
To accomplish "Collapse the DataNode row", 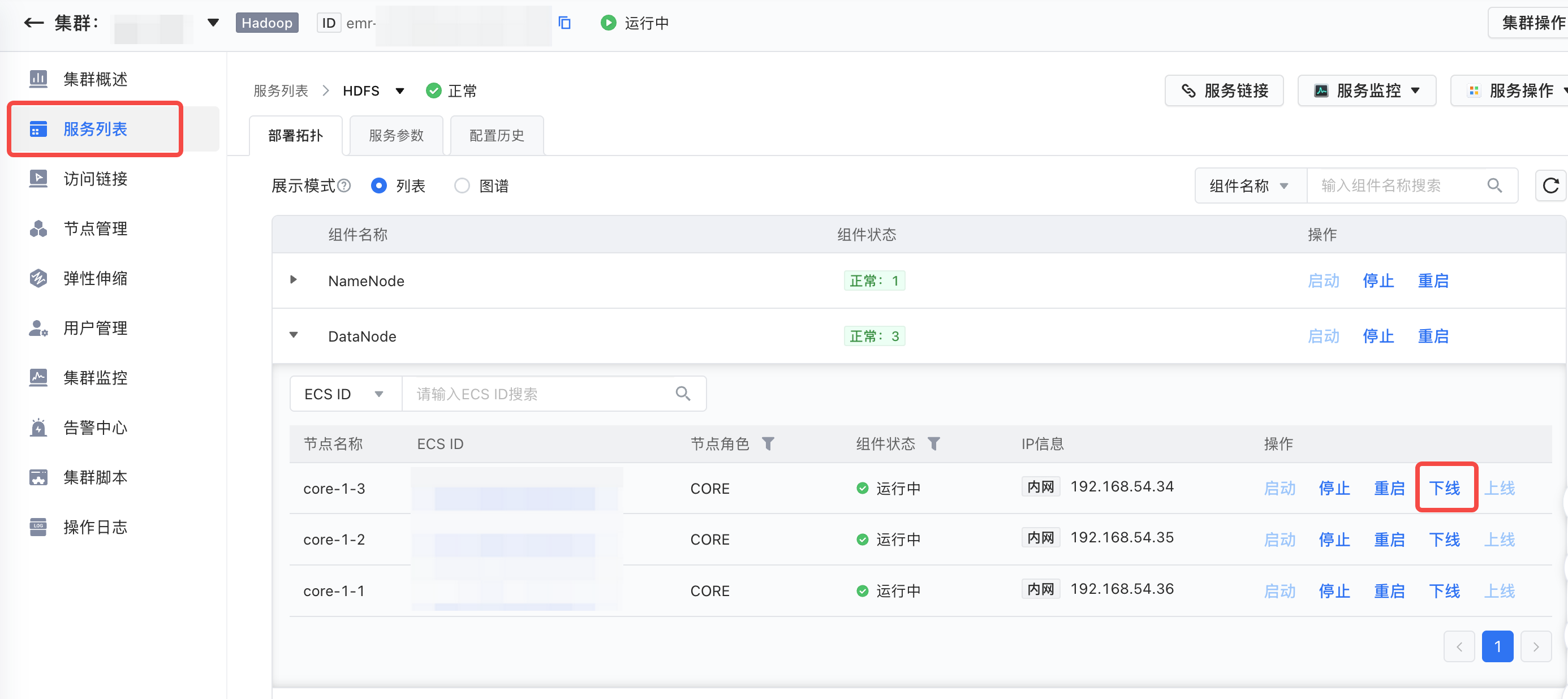I will [x=294, y=335].
